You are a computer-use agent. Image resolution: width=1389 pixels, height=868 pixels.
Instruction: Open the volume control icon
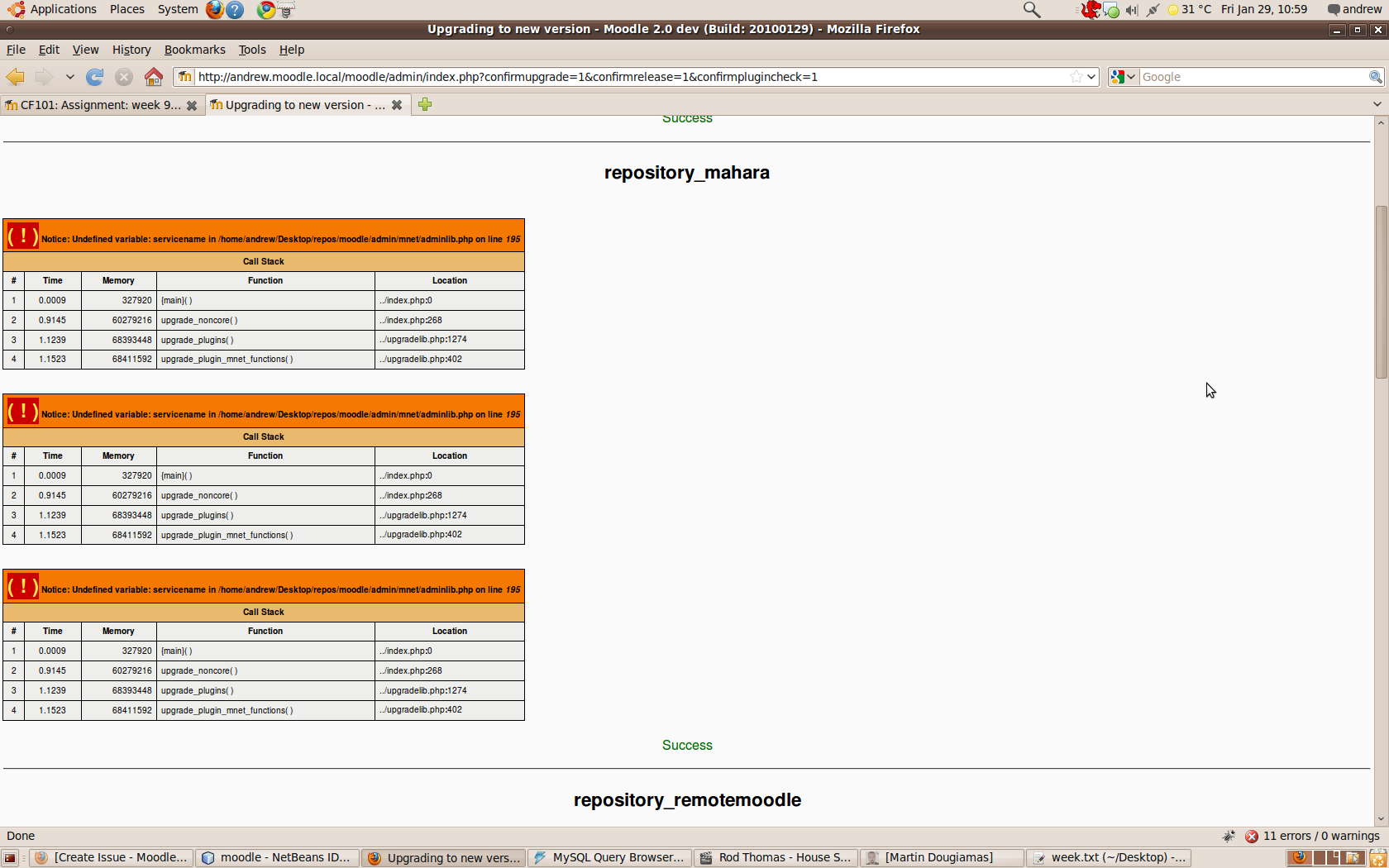[x=1132, y=10]
